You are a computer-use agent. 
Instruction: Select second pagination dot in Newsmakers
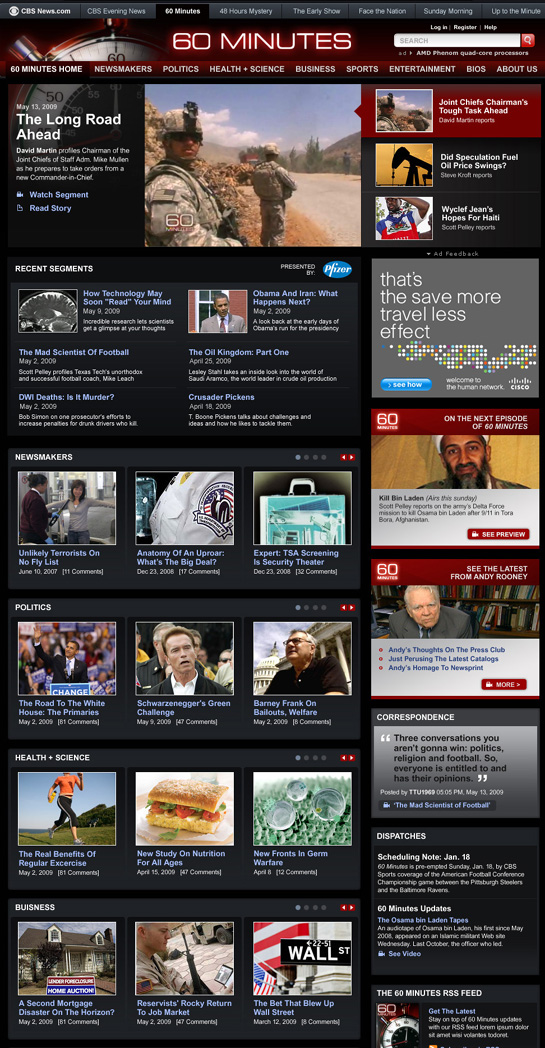(307, 457)
